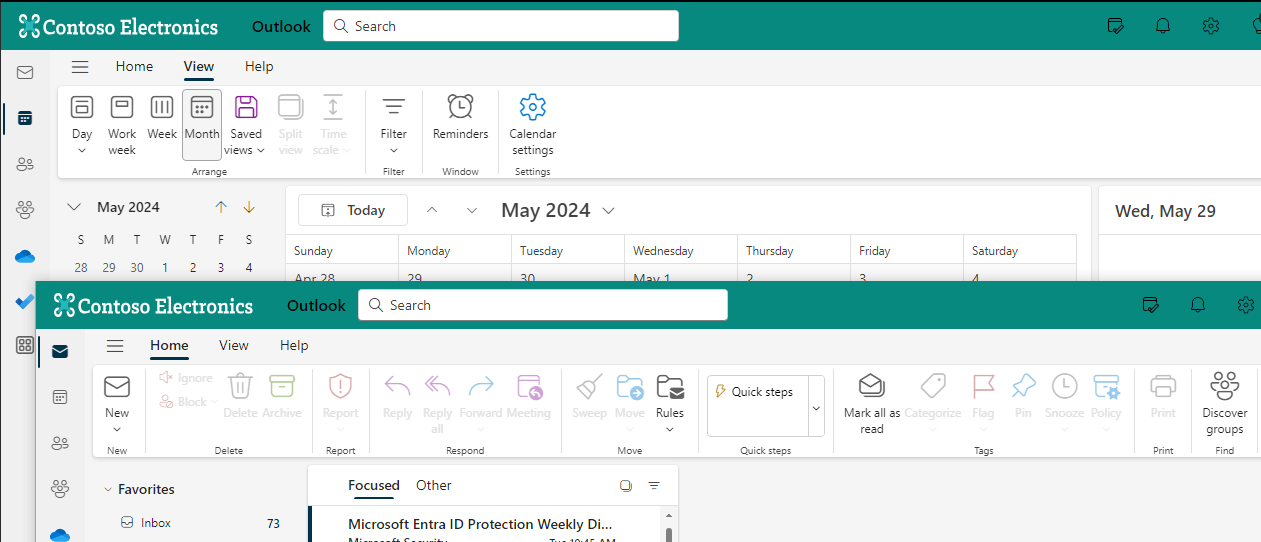1261x542 pixels.
Task: Select the Month view button
Action: point(202,125)
